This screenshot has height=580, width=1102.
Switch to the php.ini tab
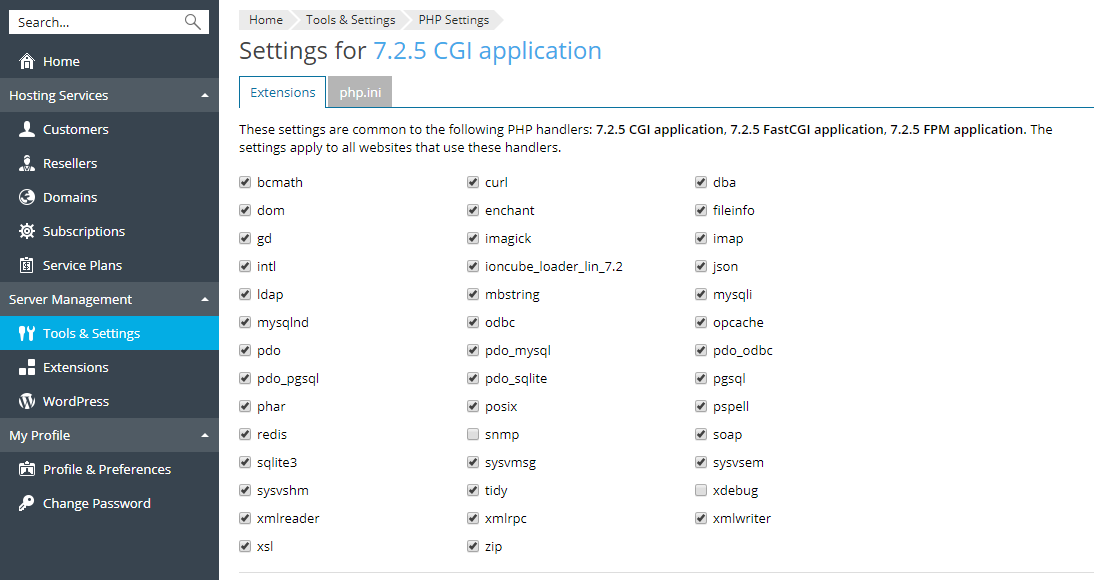point(360,92)
